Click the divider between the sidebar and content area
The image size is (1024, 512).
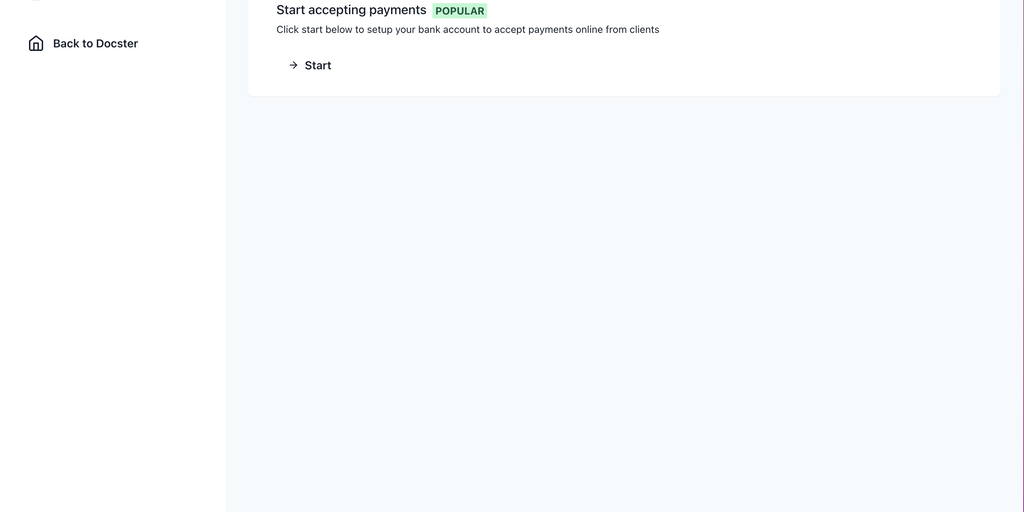[226, 256]
